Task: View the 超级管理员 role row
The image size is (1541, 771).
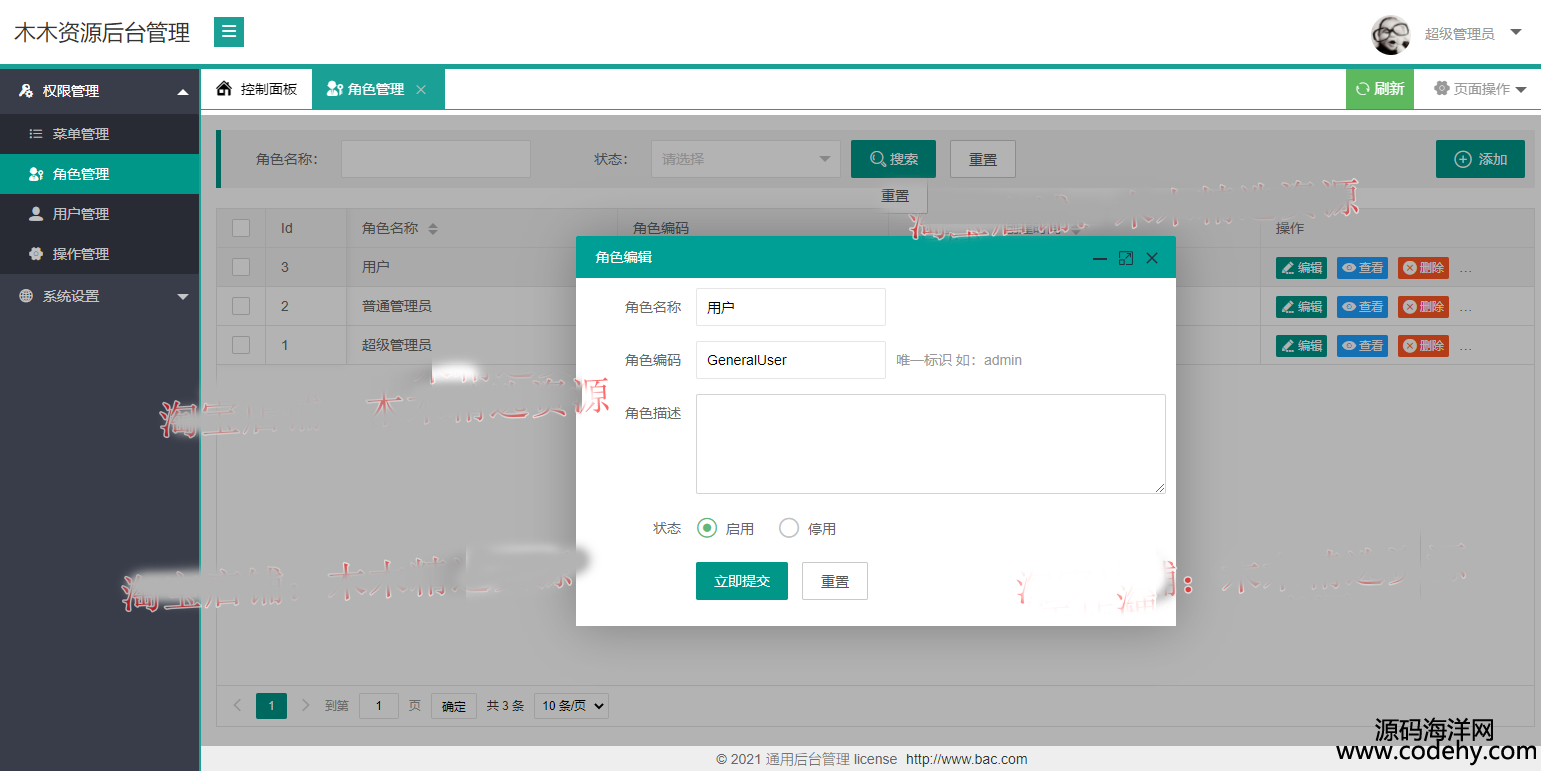Action: [1362, 346]
